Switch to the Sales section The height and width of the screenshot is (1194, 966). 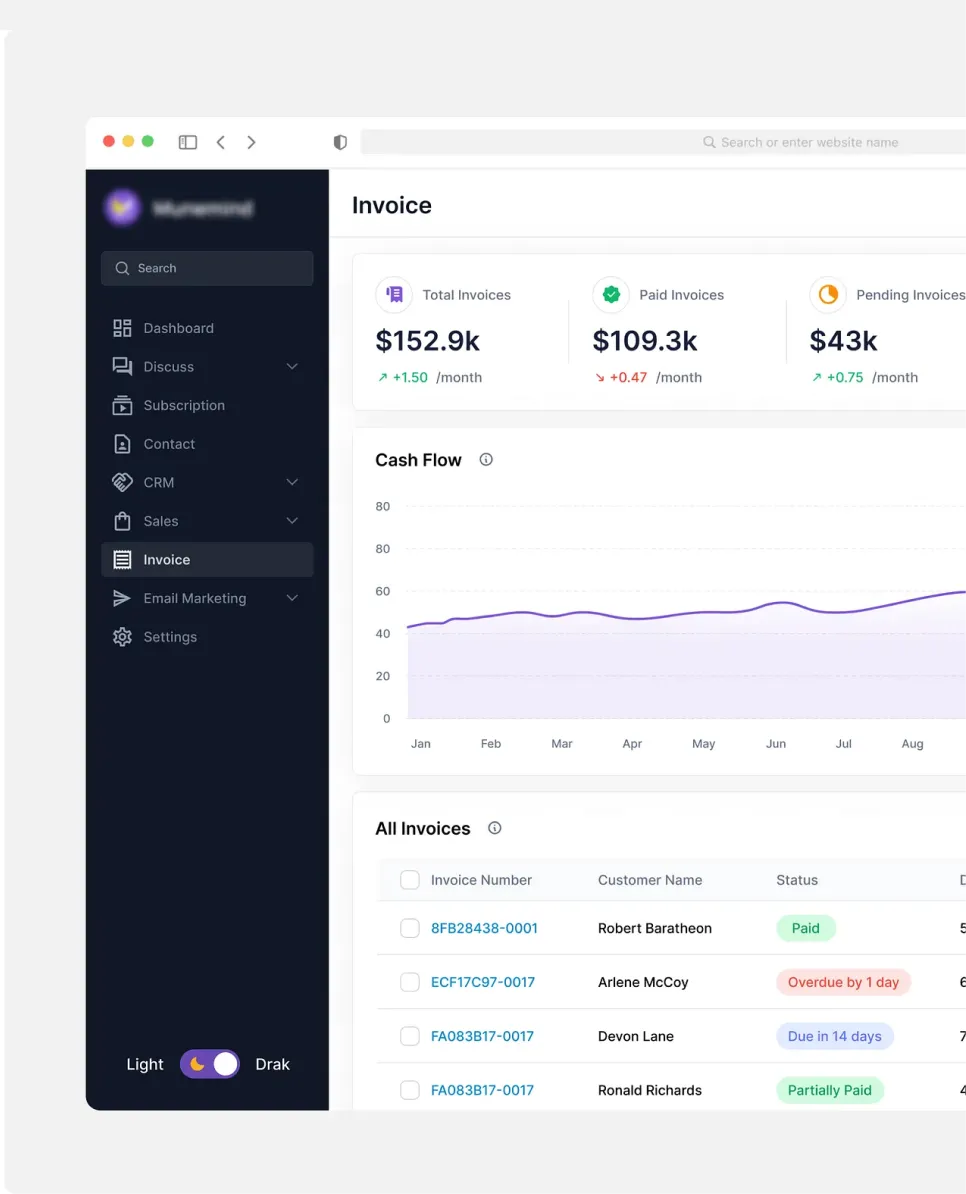161,521
